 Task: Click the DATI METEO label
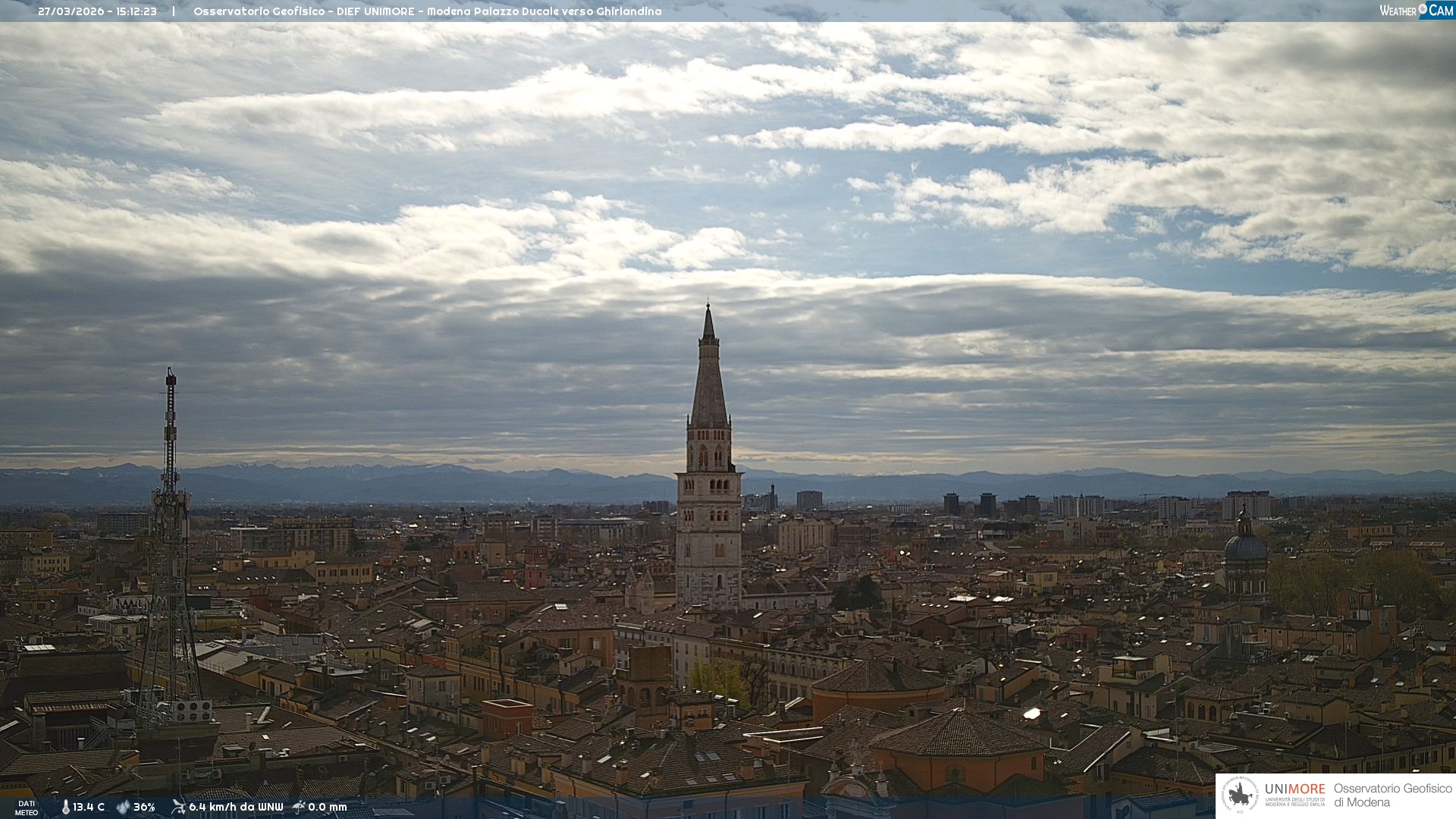pyautogui.click(x=27, y=808)
